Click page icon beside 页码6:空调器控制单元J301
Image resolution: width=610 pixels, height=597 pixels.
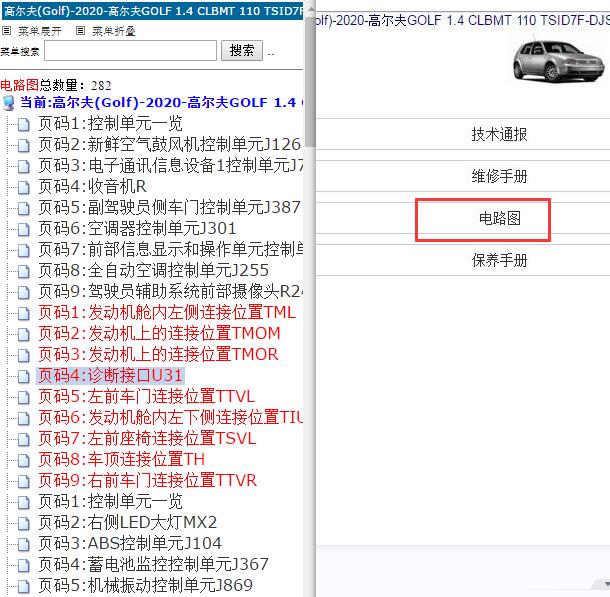(24, 229)
